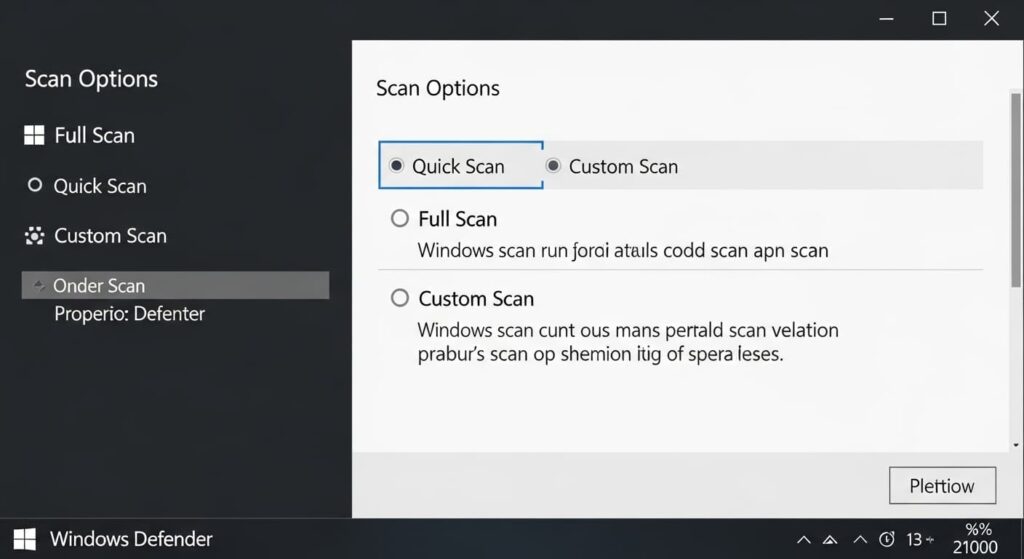
Task: Click the Scan Options title in left sidebar
Action: (91, 79)
